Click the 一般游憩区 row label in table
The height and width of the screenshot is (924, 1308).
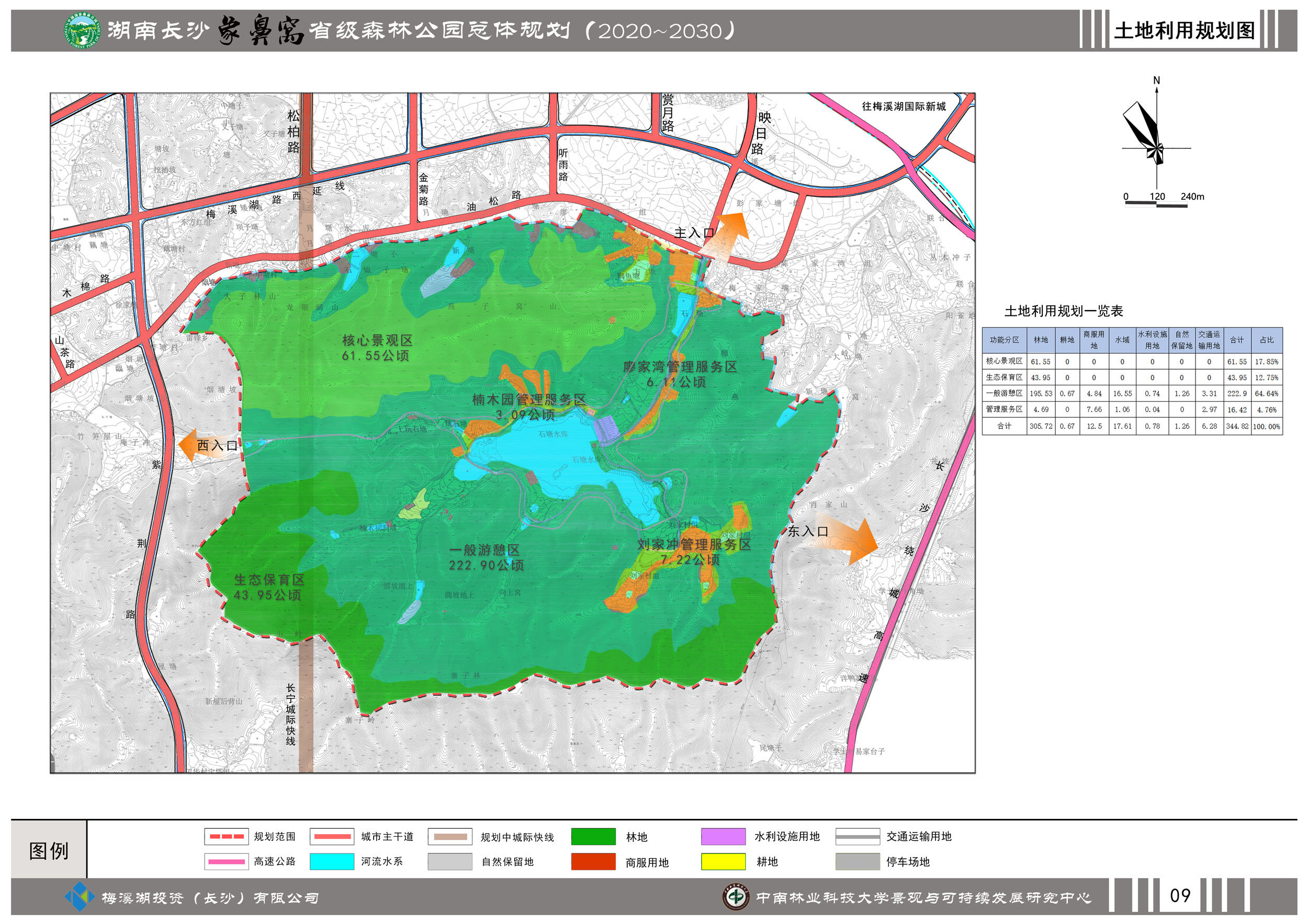pyautogui.click(x=1005, y=393)
